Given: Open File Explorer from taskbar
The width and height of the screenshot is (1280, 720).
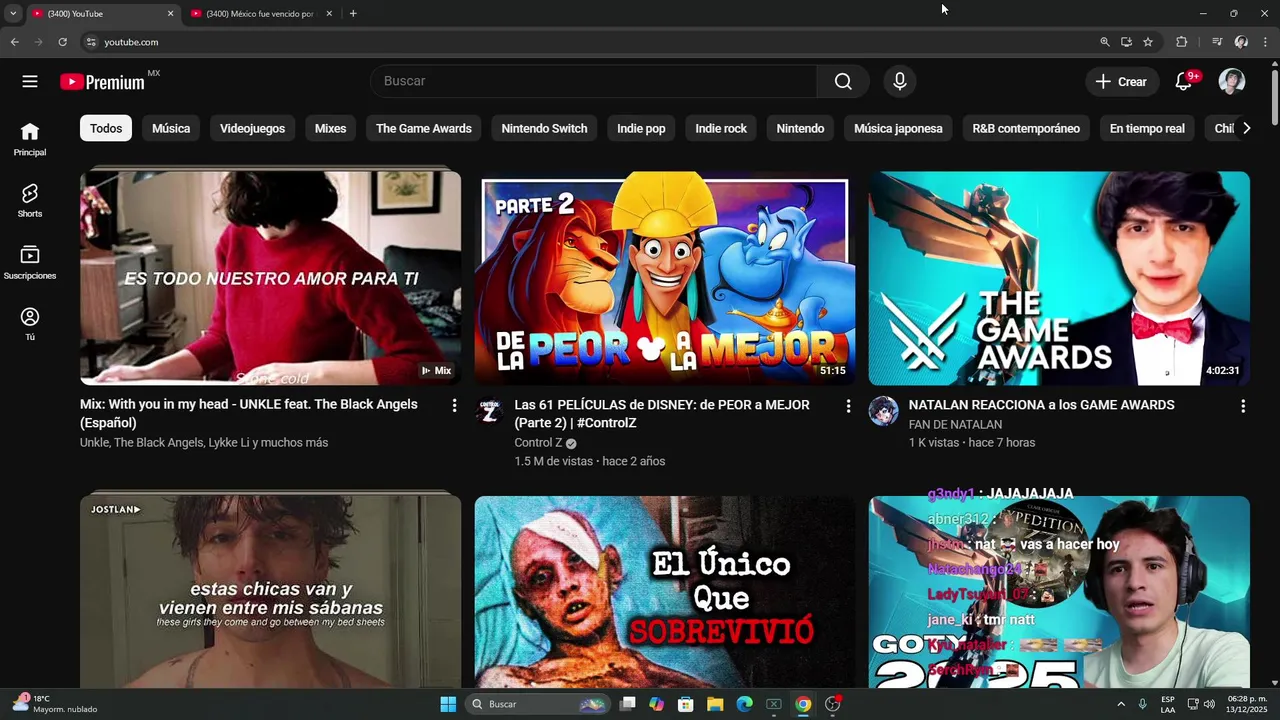Looking at the screenshot, I should pos(715,704).
